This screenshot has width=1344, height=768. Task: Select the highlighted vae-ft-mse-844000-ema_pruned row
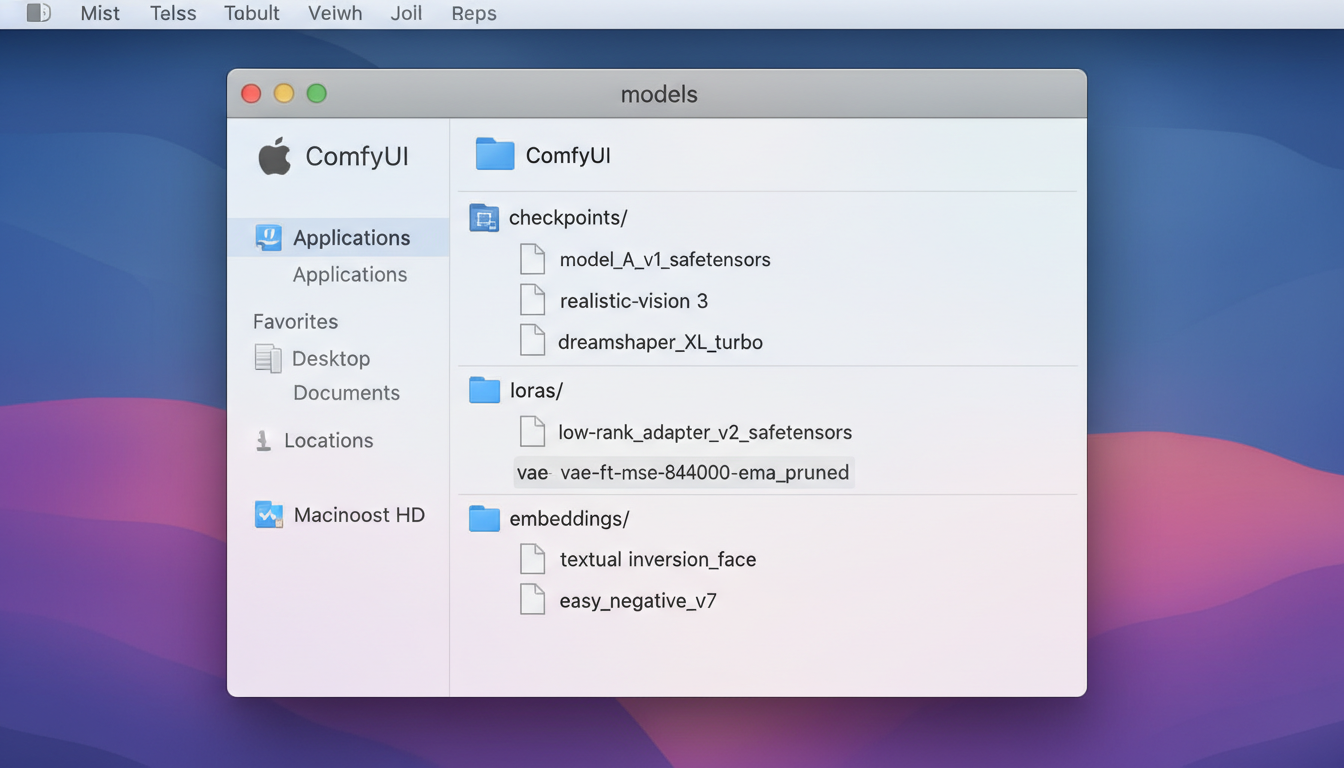683,472
